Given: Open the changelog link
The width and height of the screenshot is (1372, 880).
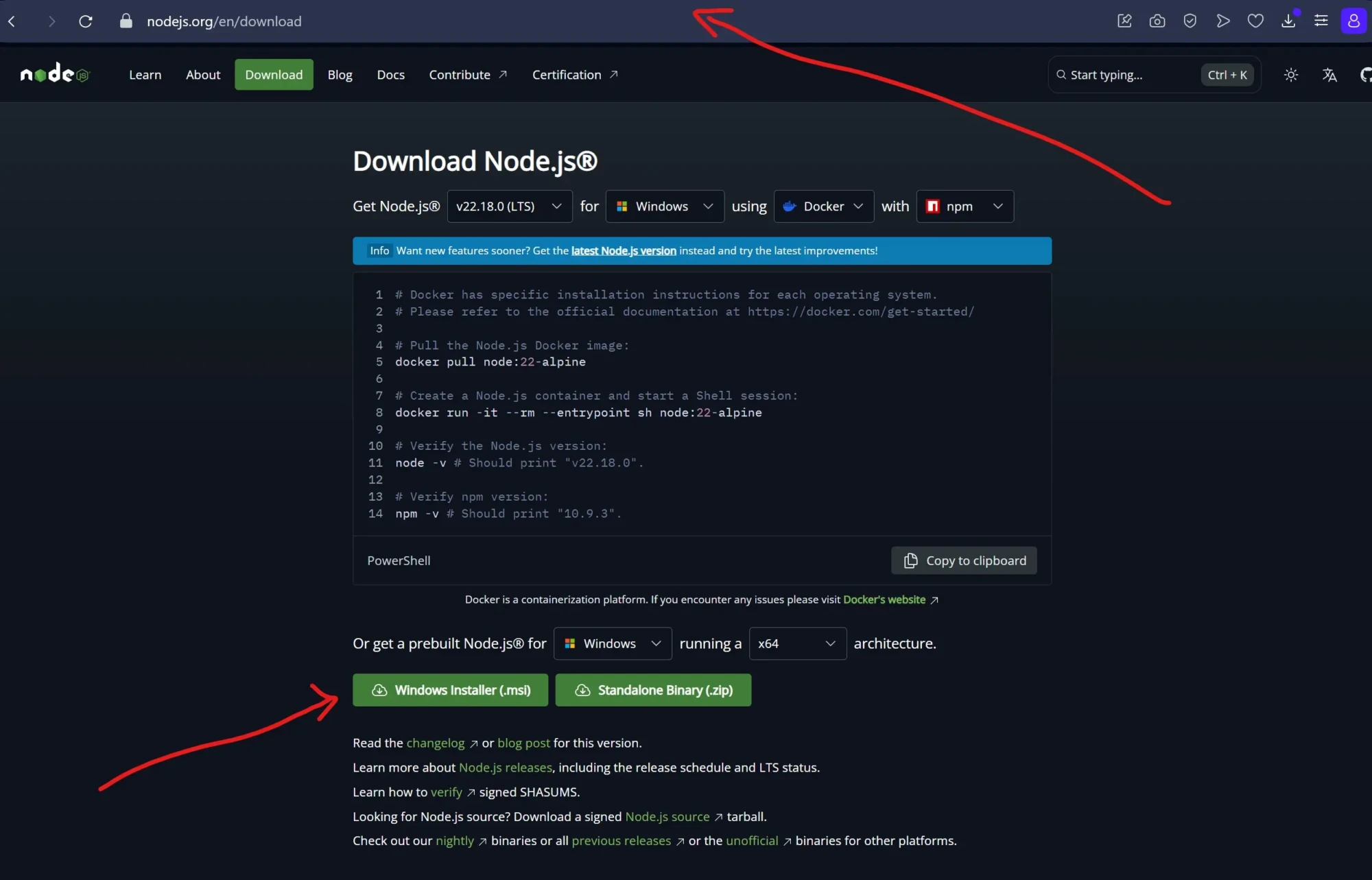Looking at the screenshot, I should [x=436, y=743].
